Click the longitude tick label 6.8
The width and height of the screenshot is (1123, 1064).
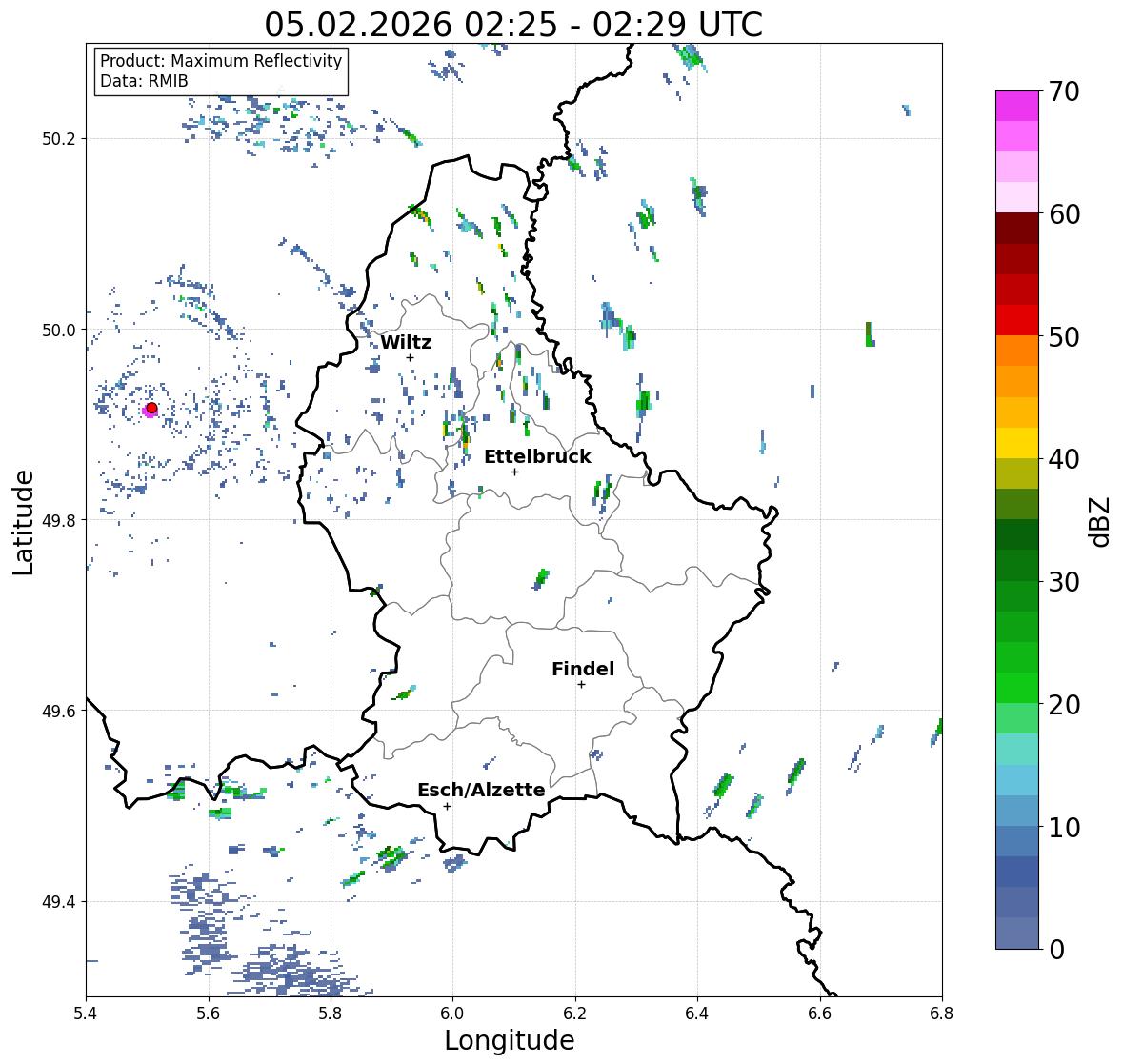coord(942,1014)
